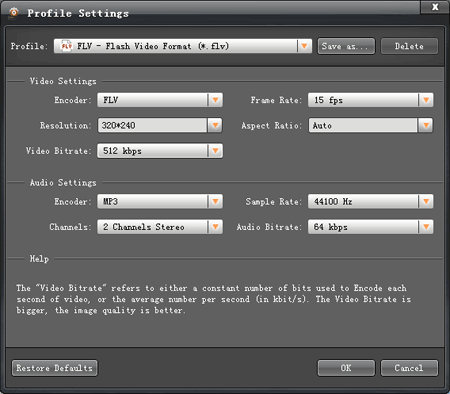Click the Delete profile button
Viewport: 450px width, 394px height.
click(409, 46)
